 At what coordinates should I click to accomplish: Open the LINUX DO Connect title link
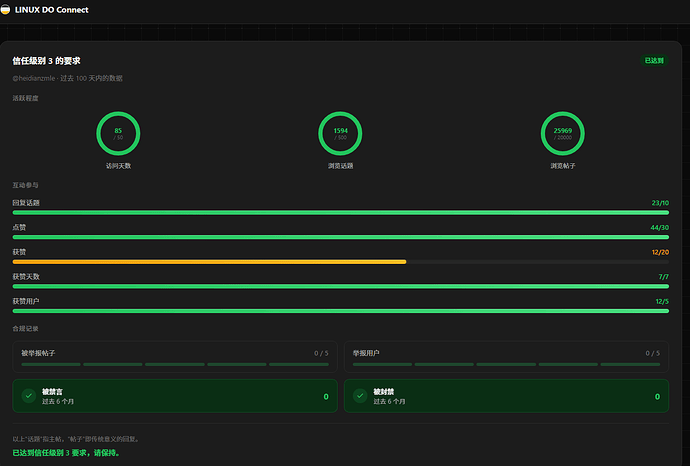pos(51,10)
